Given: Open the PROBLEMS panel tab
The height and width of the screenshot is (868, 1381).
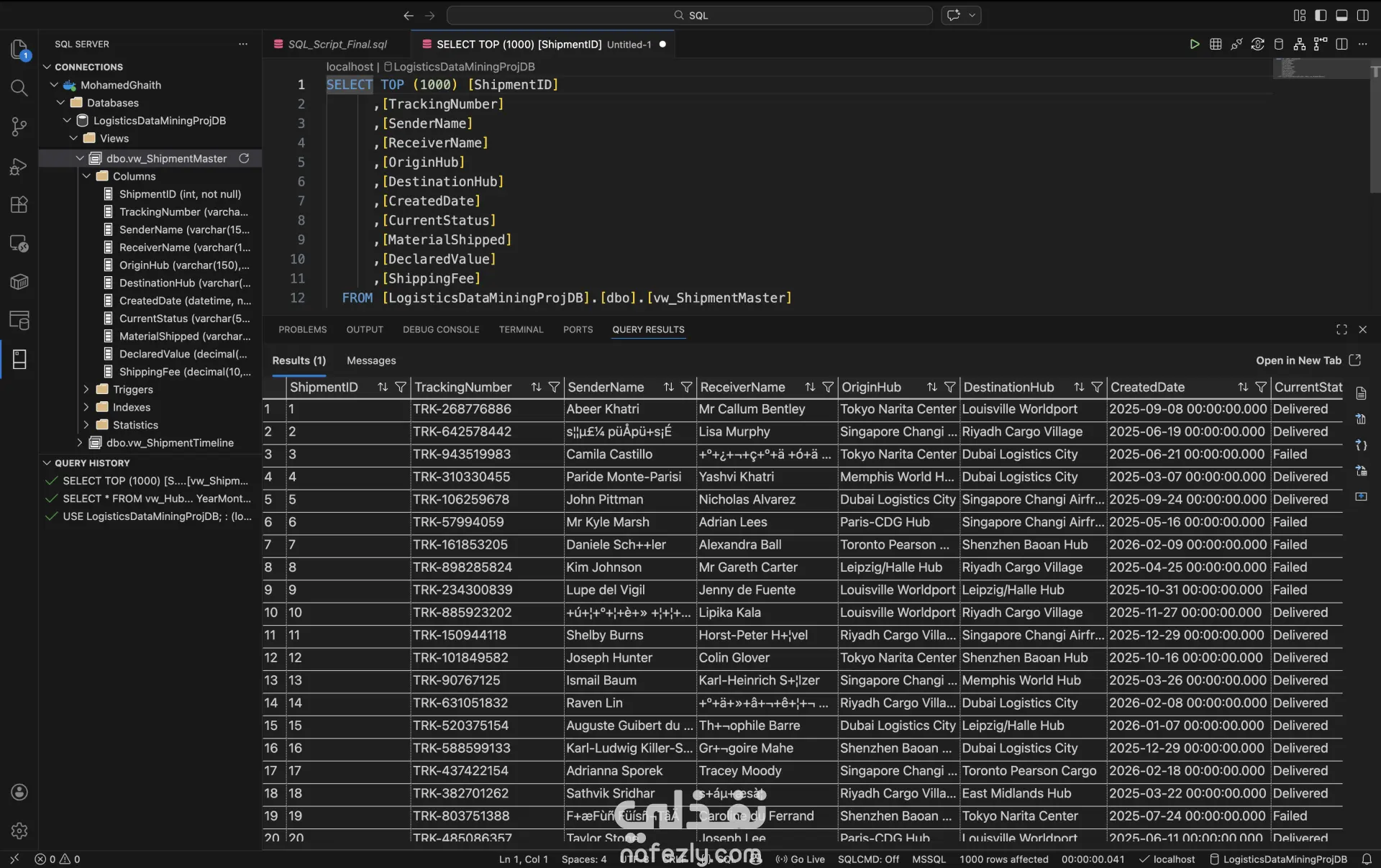Looking at the screenshot, I should [303, 329].
